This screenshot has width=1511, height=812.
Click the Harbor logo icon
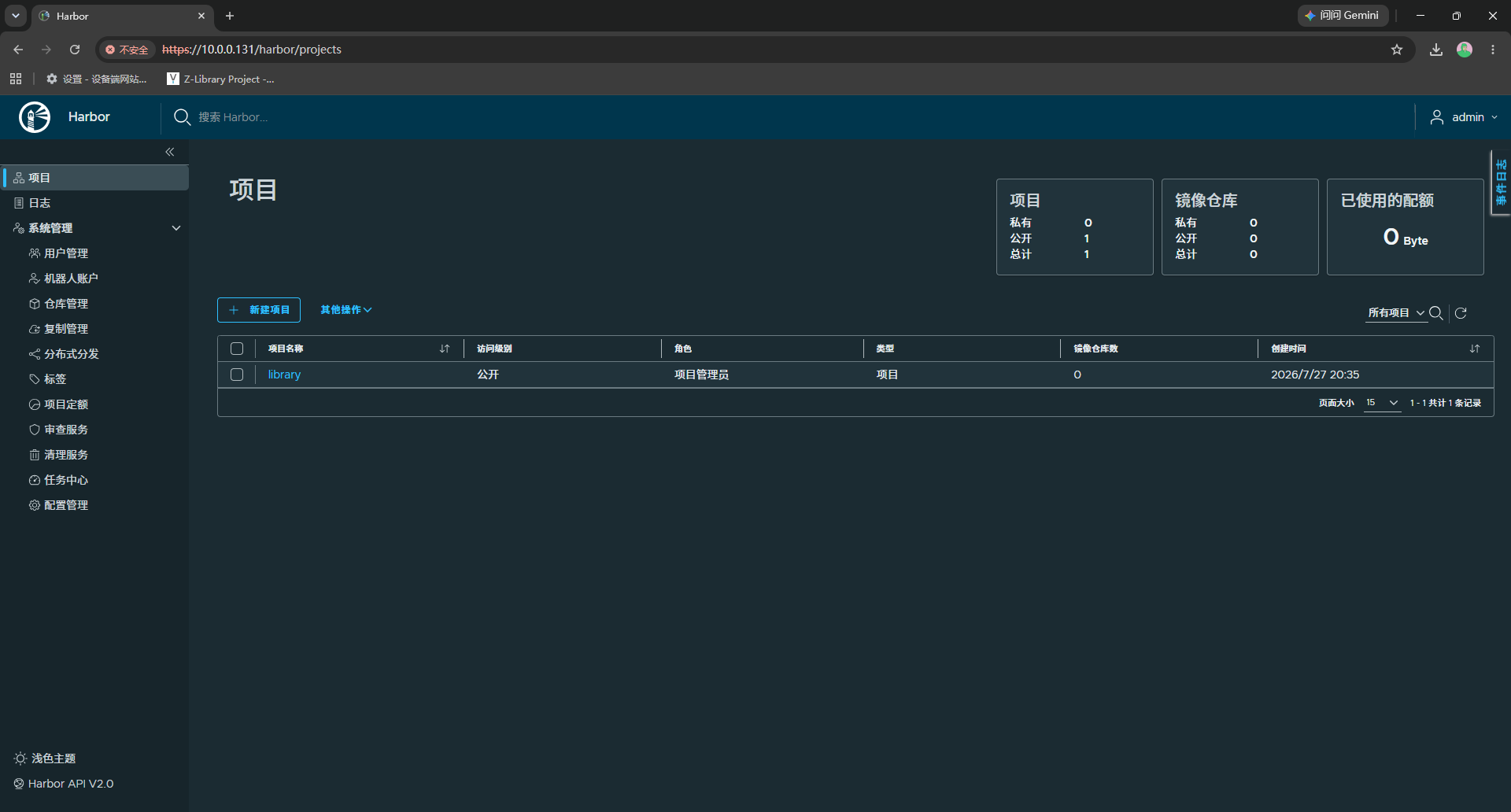pos(35,117)
